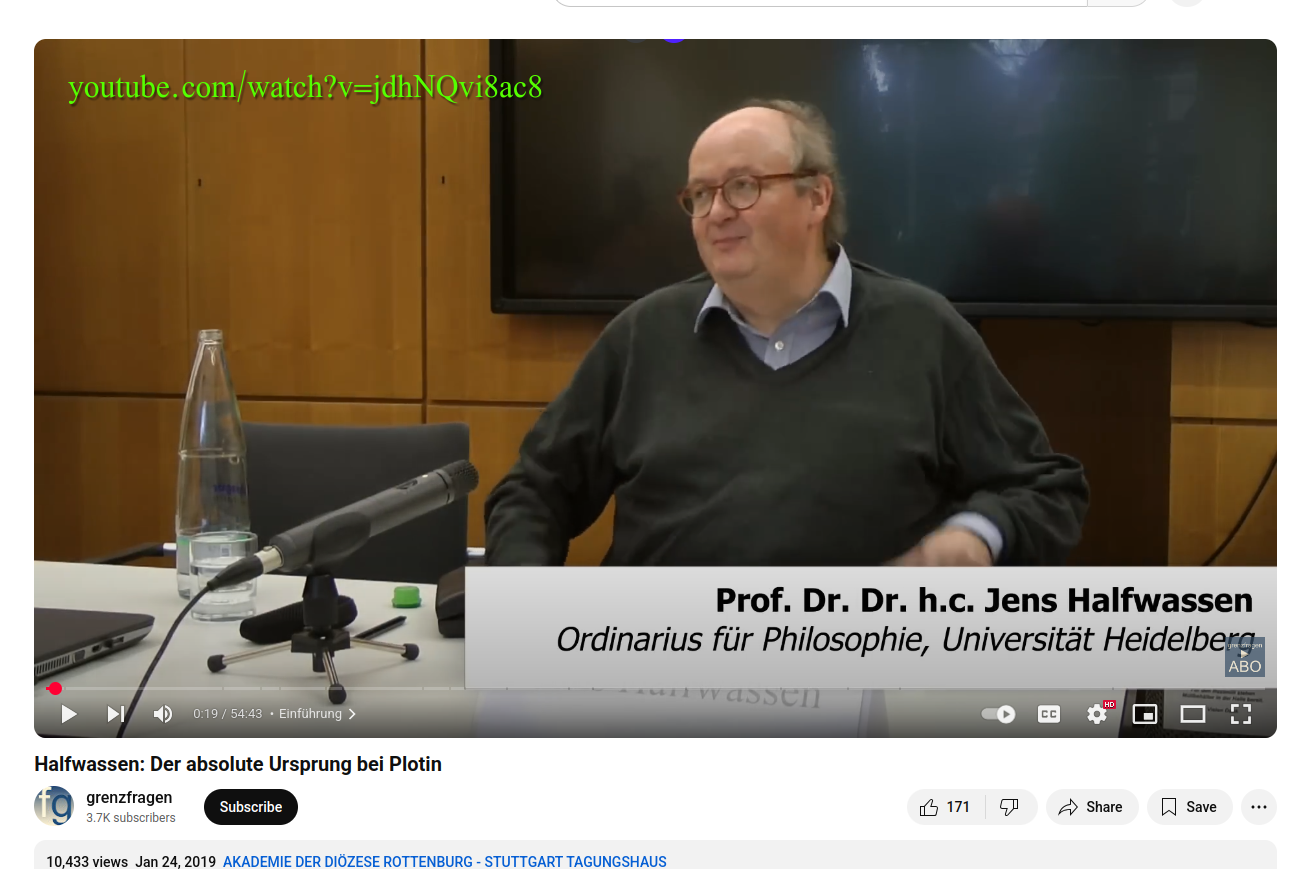Click the 3.7K subscribers count
Screen dimensions: 1294x869
click(x=131, y=818)
